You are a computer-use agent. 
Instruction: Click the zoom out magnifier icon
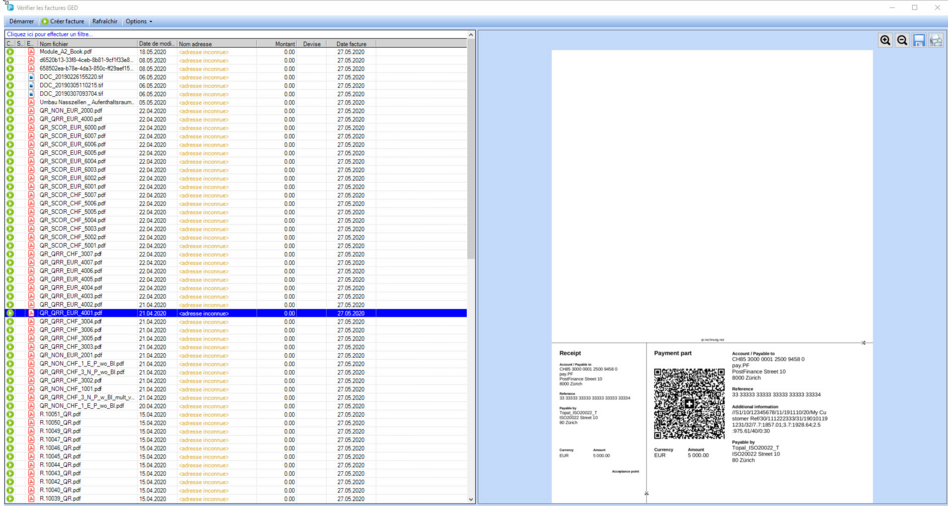pos(902,40)
